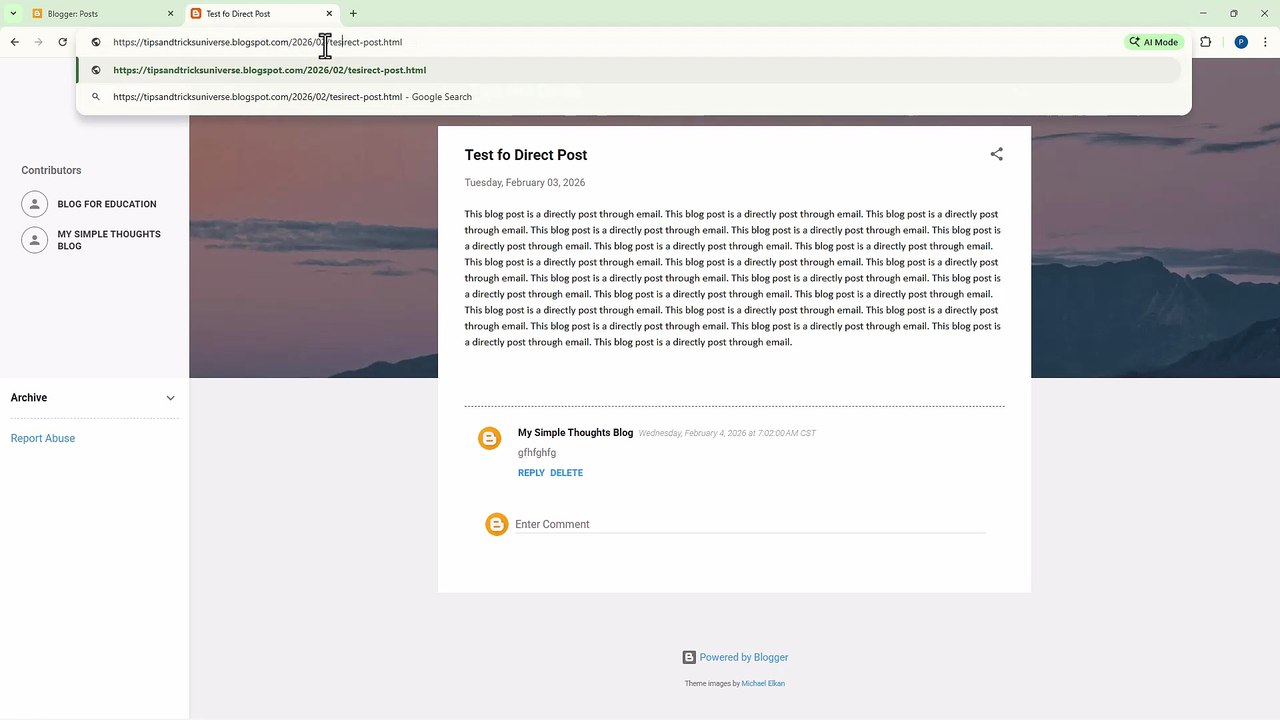This screenshot has width=1280, height=720.
Task: Click the search magnifier icon in suggestions
Action: (96, 97)
